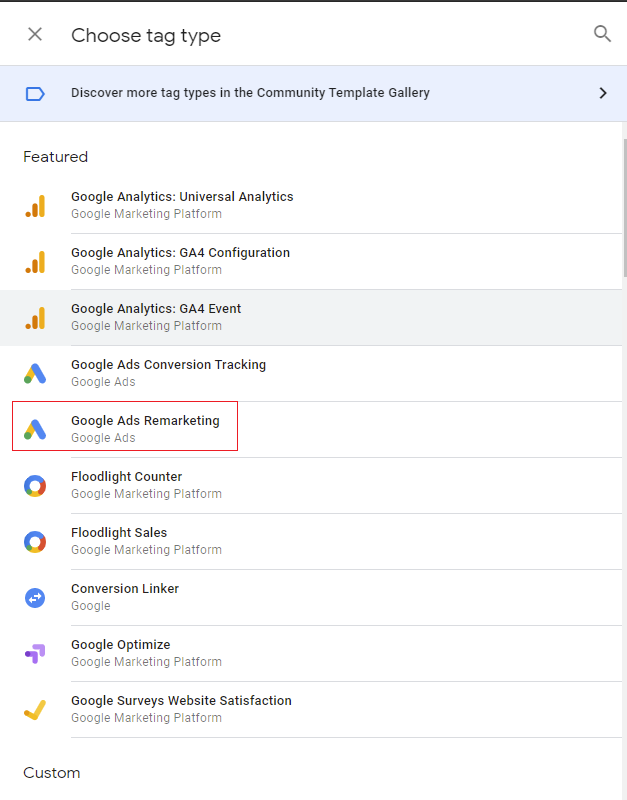The image size is (627, 800).
Task: Click the GA4 Event analytics icon
Action: (35, 318)
